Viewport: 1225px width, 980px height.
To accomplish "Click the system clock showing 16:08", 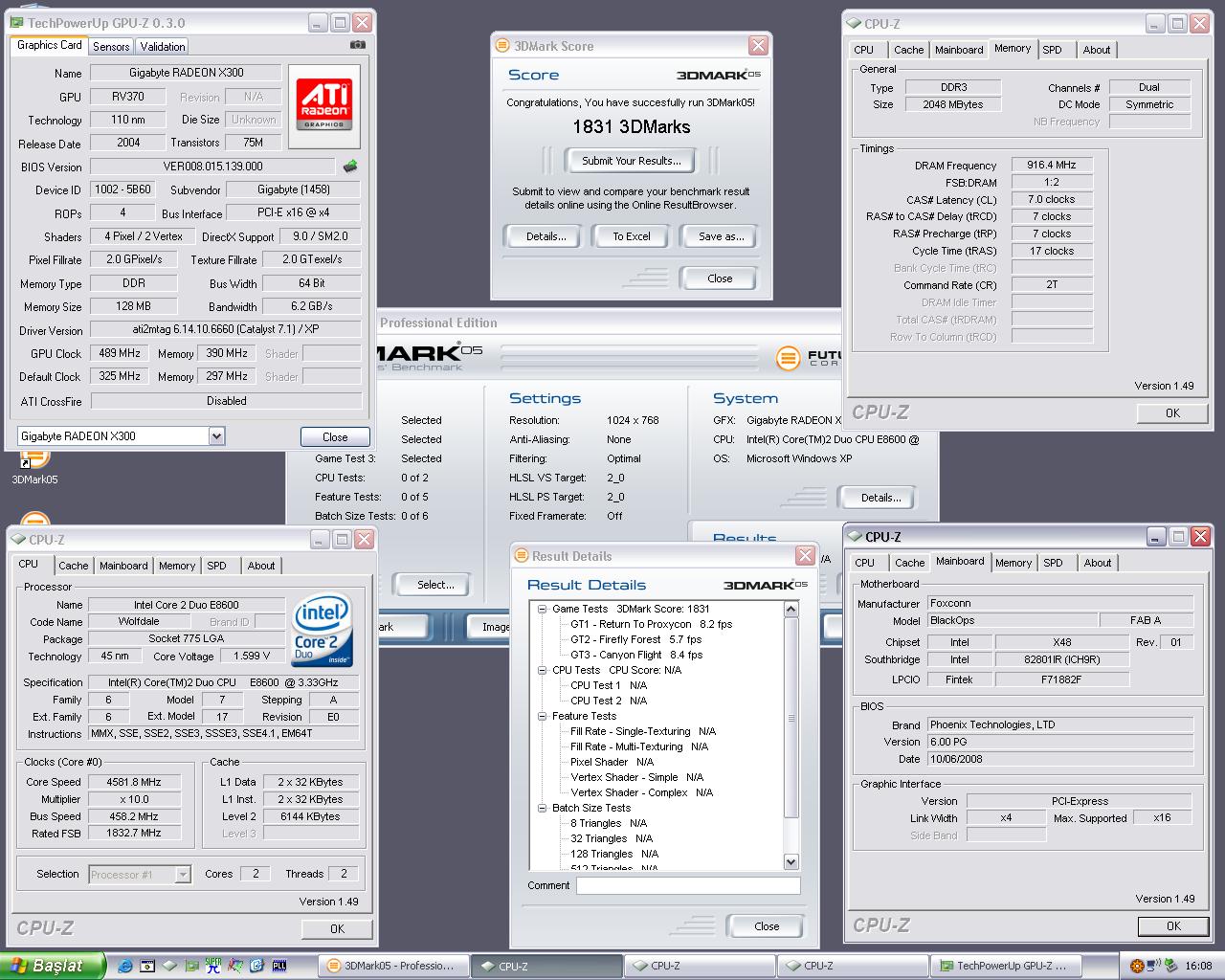I will pyautogui.click(x=1198, y=966).
